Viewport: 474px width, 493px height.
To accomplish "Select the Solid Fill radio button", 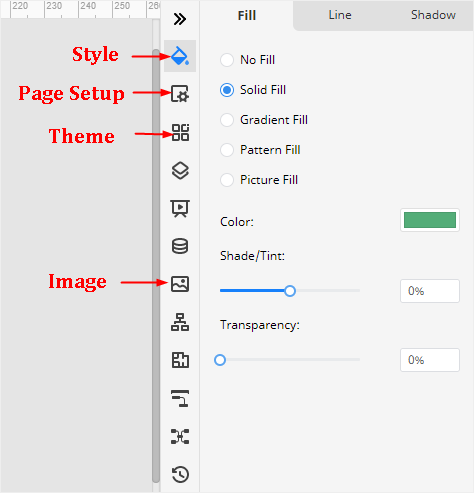I will [227, 90].
